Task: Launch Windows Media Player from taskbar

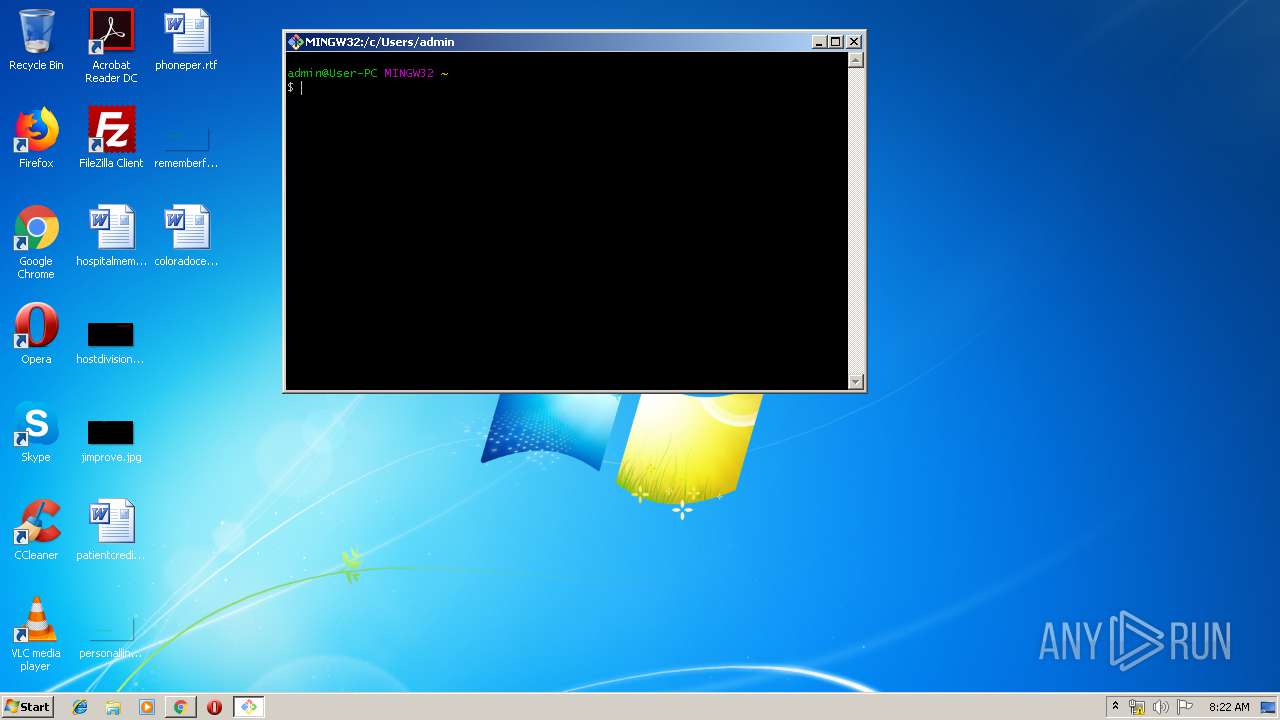Action: [x=147, y=707]
